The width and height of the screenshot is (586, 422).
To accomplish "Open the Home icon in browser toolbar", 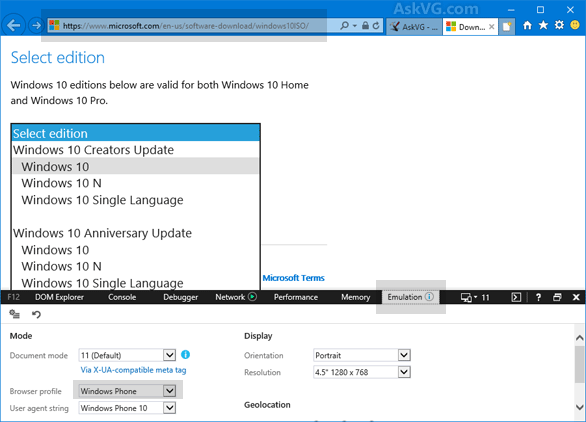I will point(527,25).
